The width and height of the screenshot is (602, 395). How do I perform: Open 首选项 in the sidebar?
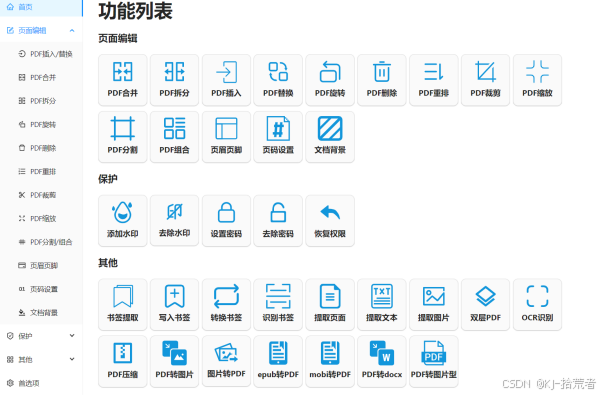[41, 383]
